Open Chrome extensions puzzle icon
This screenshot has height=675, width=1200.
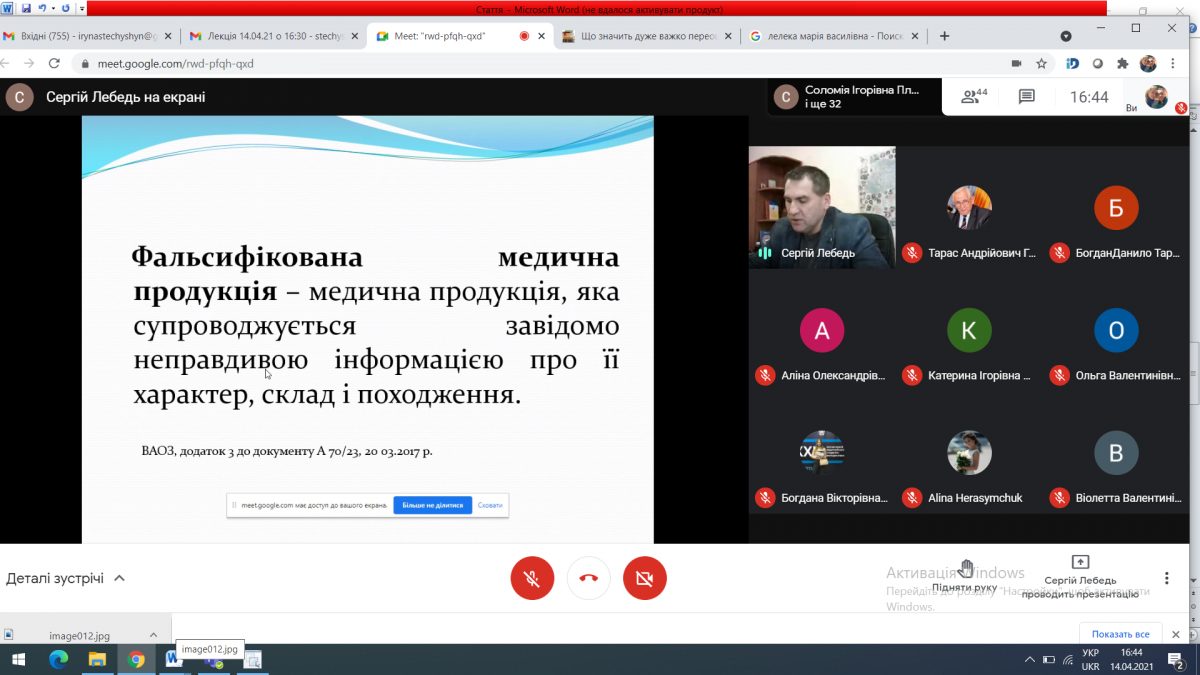click(x=1123, y=63)
